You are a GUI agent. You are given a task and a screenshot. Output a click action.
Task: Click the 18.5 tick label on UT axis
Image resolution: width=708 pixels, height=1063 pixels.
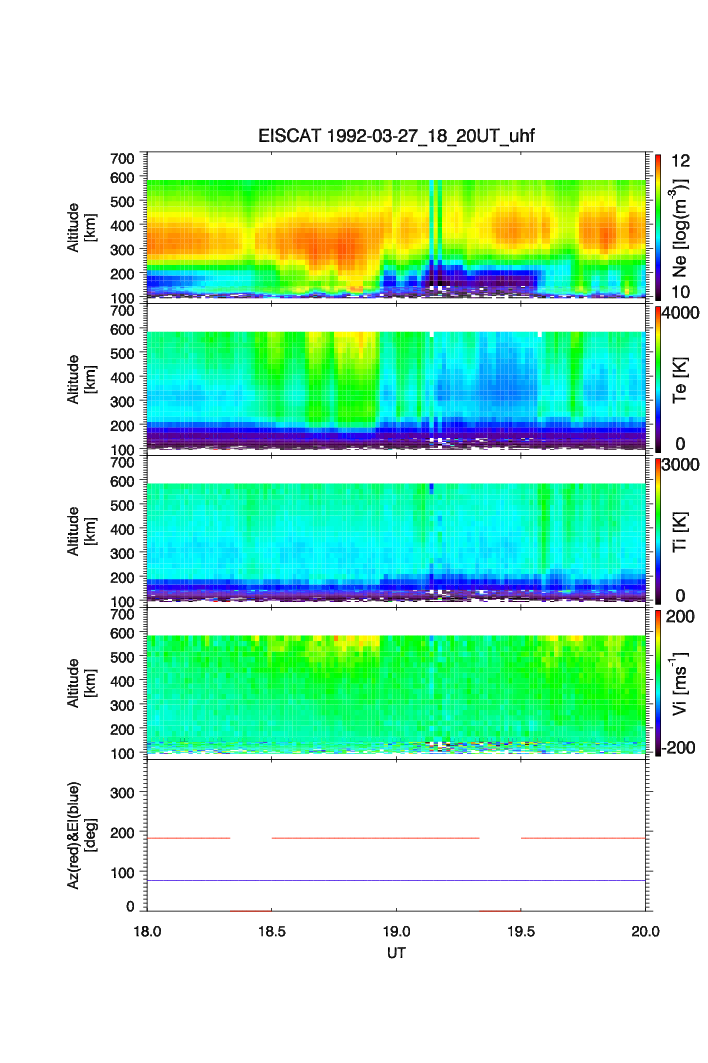(271, 931)
